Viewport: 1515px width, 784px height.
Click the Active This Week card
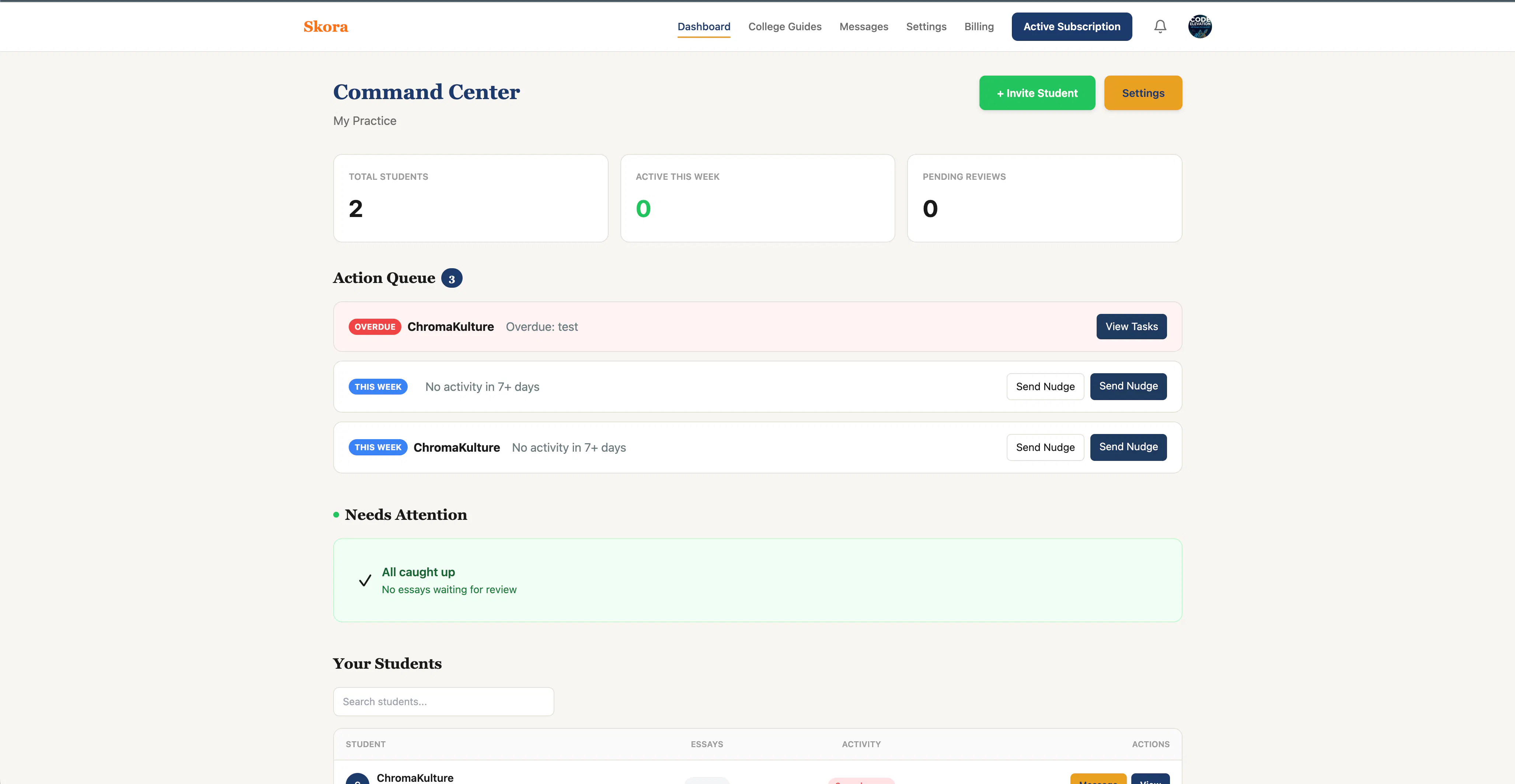tap(757, 198)
